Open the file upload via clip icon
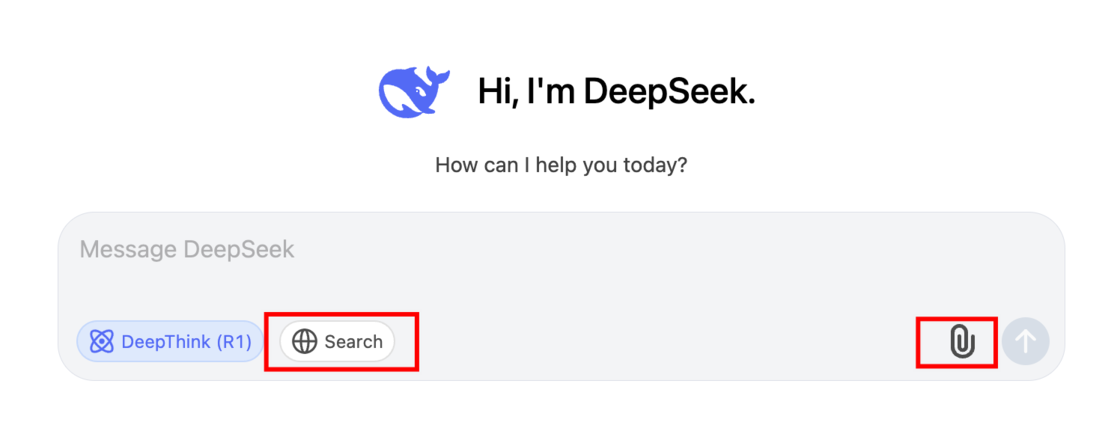Screen dimensions: 1120x440 tap(962, 341)
